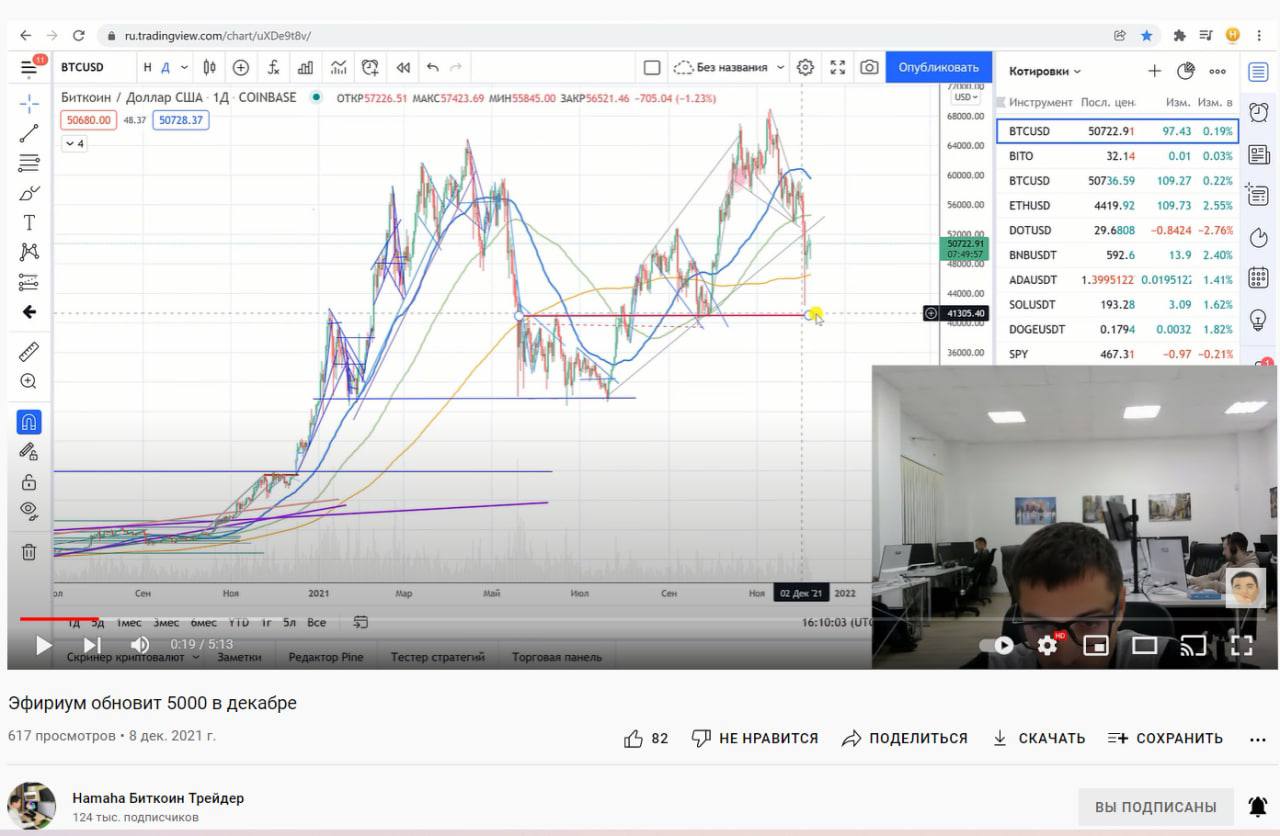Expand the indicators legend chevron showing 4
Image resolution: width=1280 pixels, height=836 pixels.
74,144
